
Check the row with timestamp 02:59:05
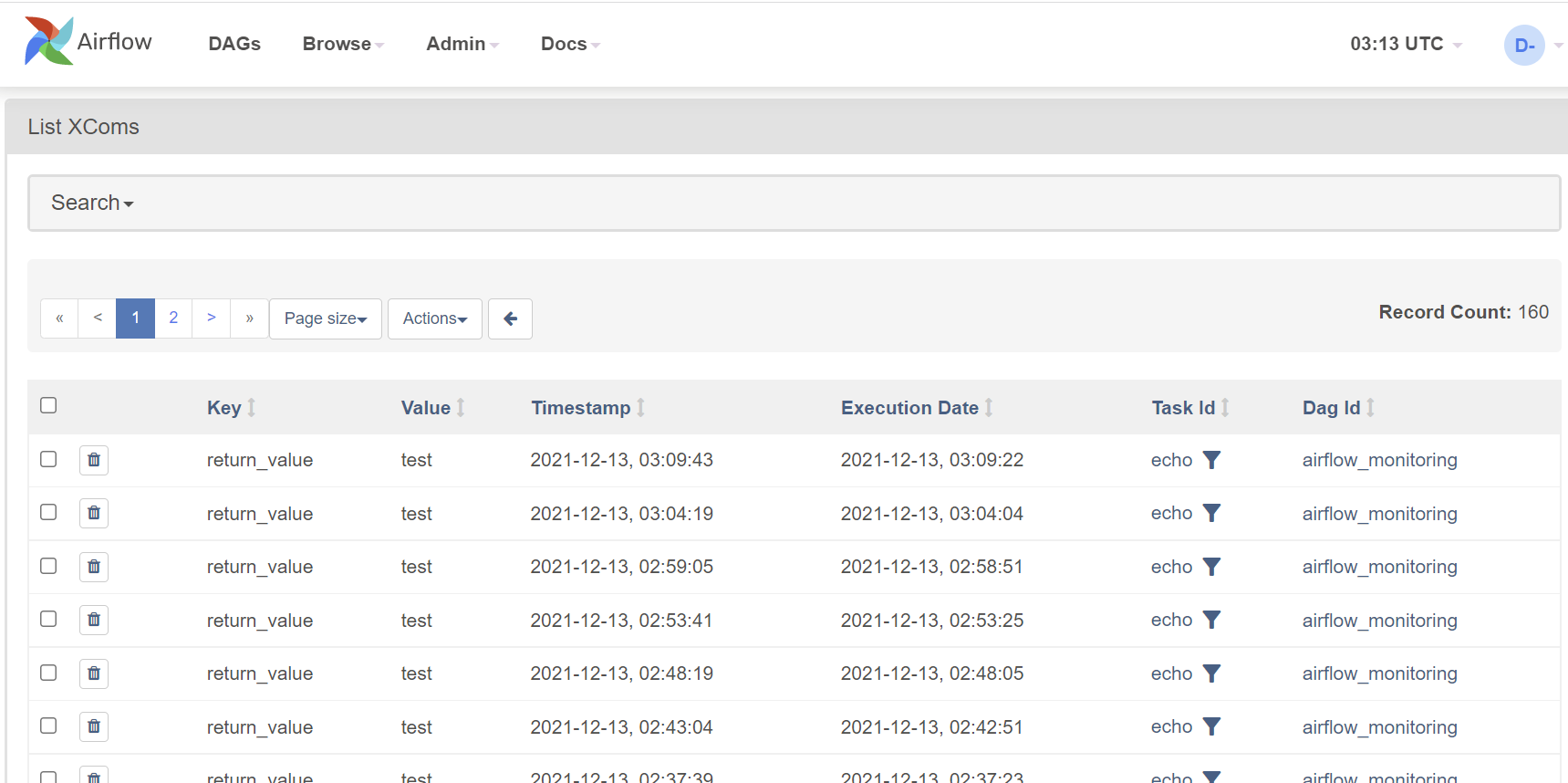(48, 566)
